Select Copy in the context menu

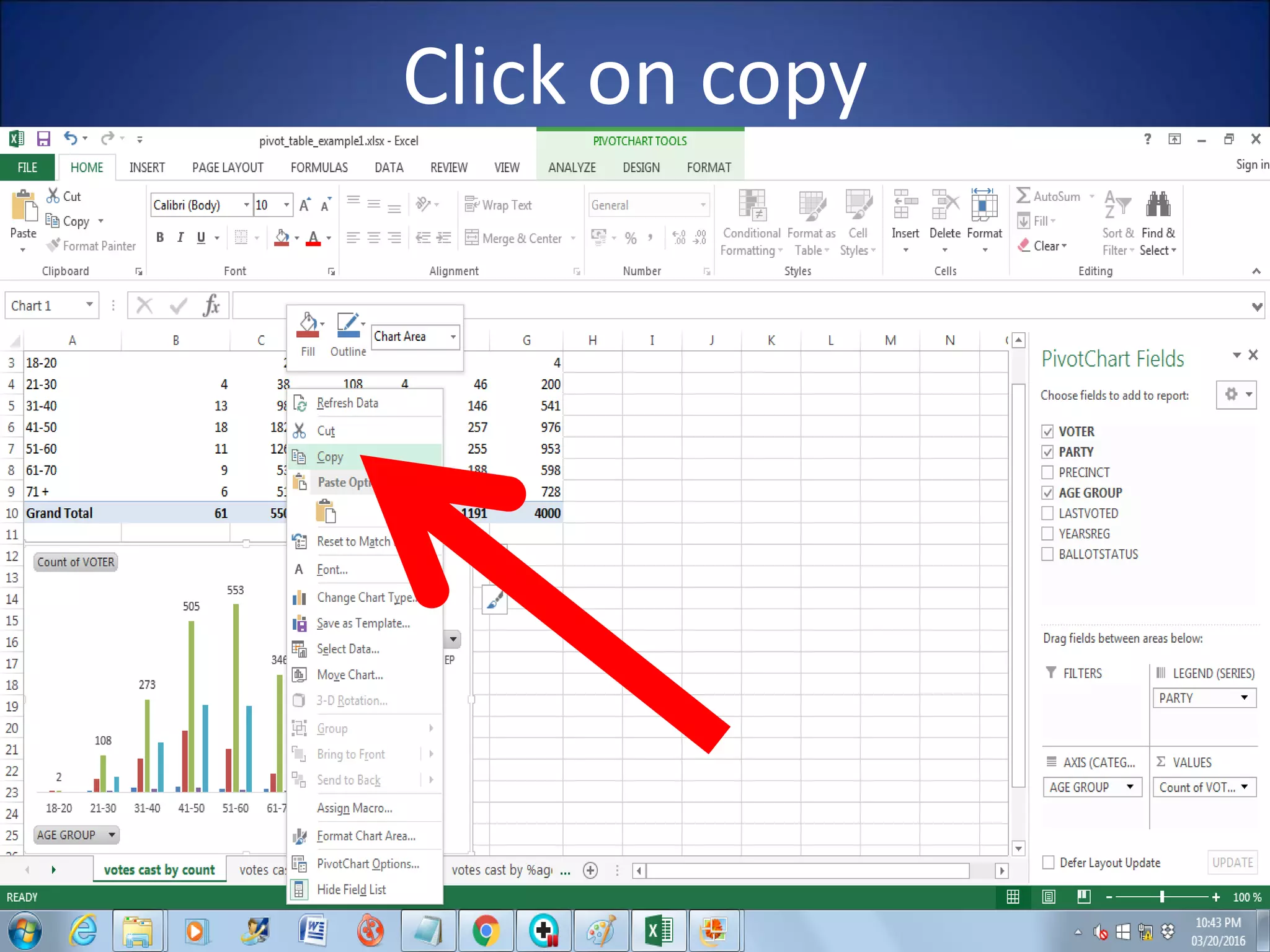(366, 457)
